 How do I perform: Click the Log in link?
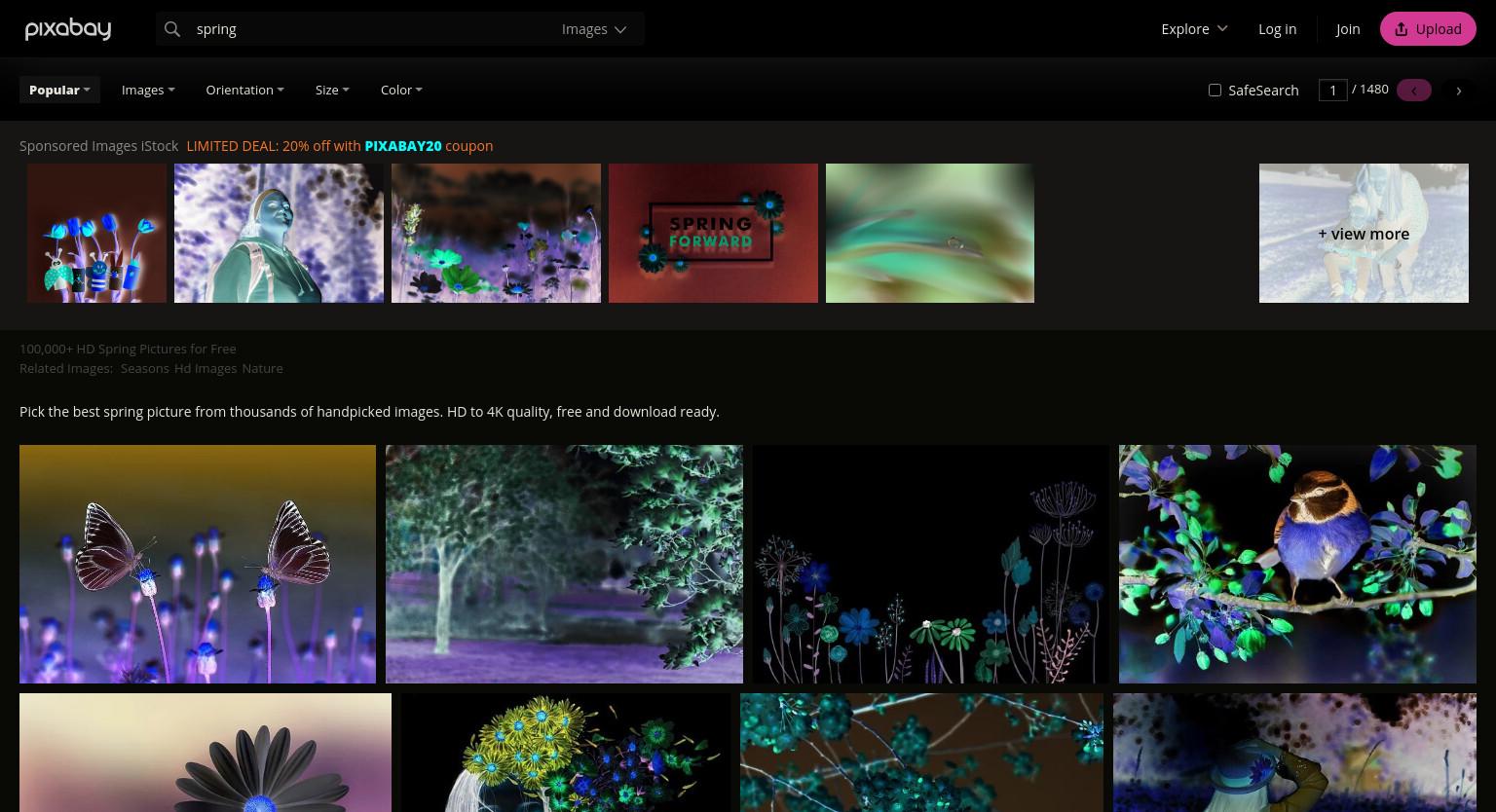tap(1277, 29)
